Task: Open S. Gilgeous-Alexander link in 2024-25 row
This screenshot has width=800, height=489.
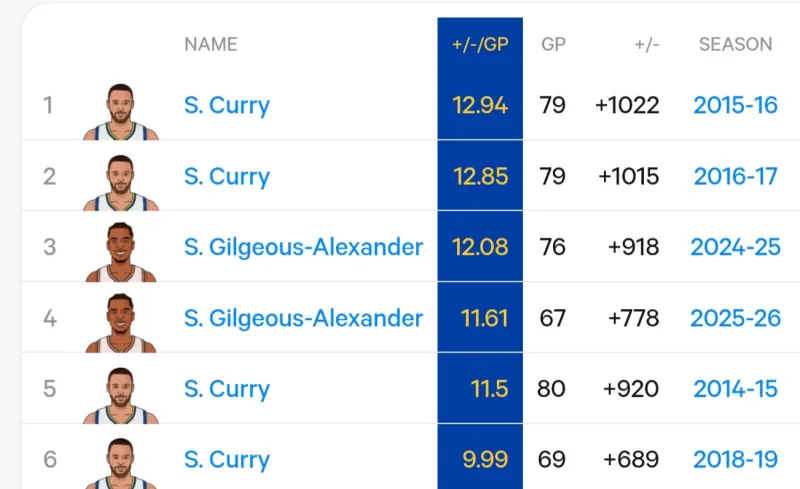Action: [303, 247]
